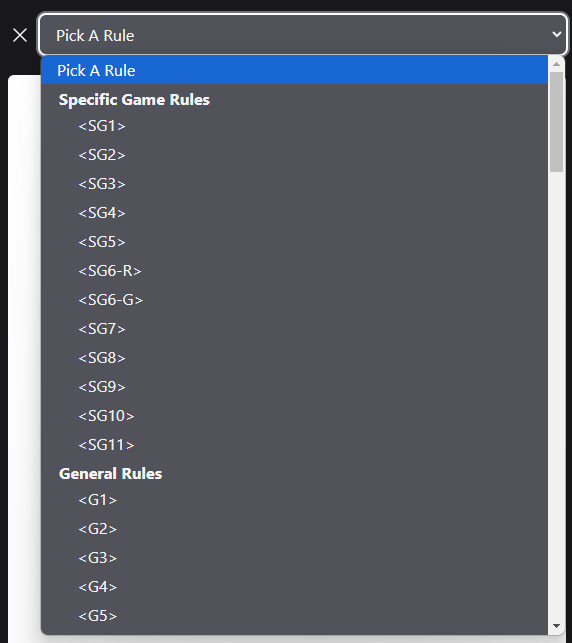Choose the <SG4> option

pos(294,213)
